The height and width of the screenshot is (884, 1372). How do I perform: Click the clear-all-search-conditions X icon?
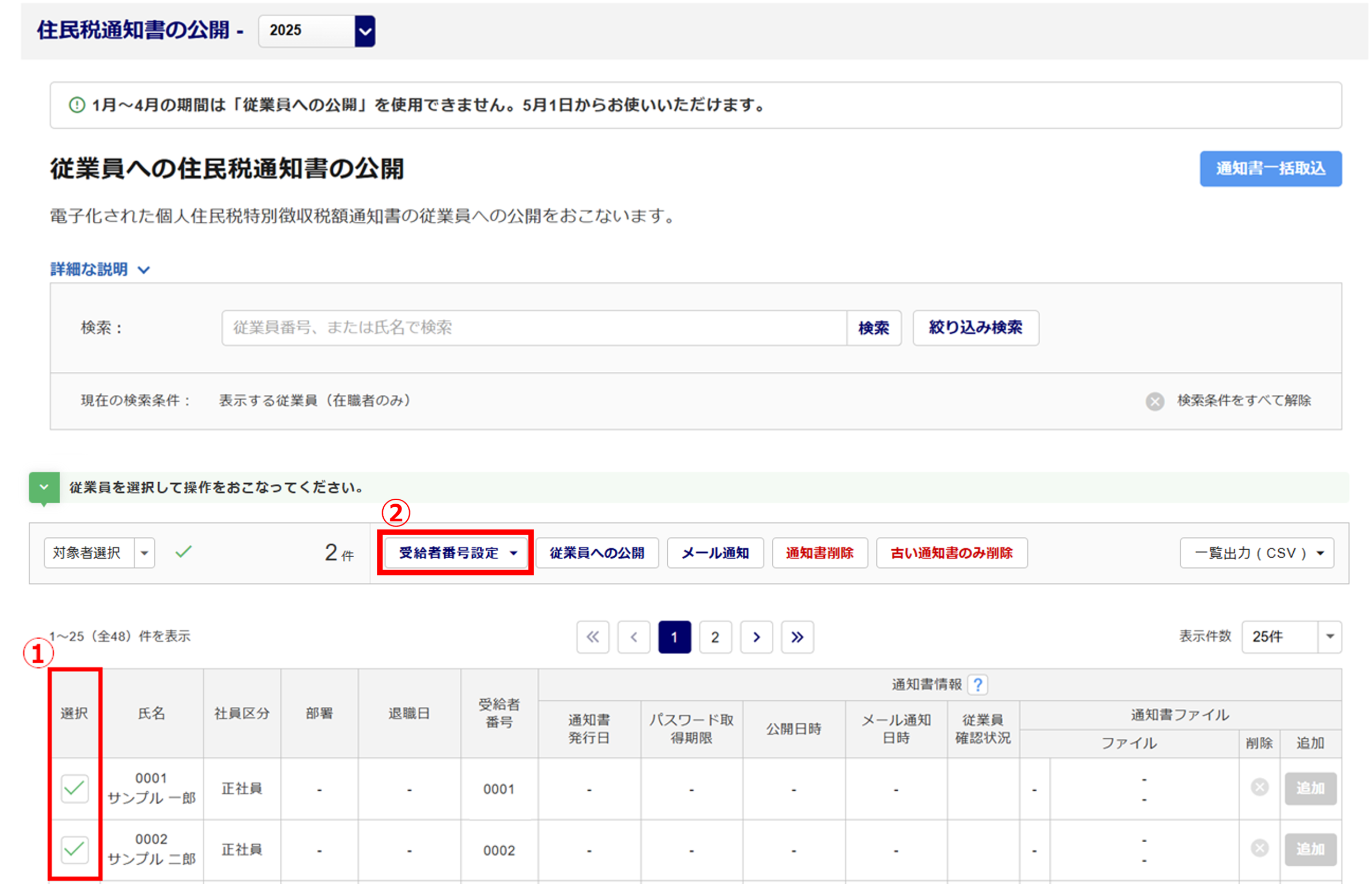point(1154,401)
